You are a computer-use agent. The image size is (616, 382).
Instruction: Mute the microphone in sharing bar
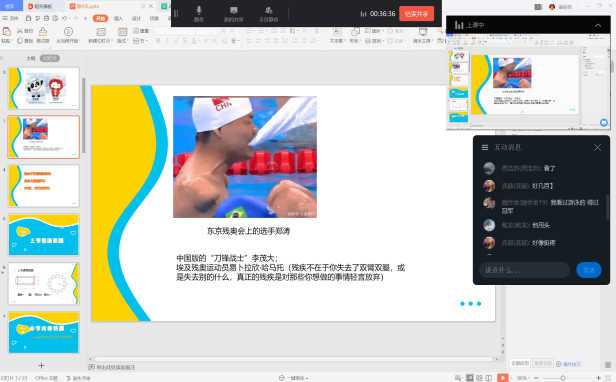pos(199,14)
